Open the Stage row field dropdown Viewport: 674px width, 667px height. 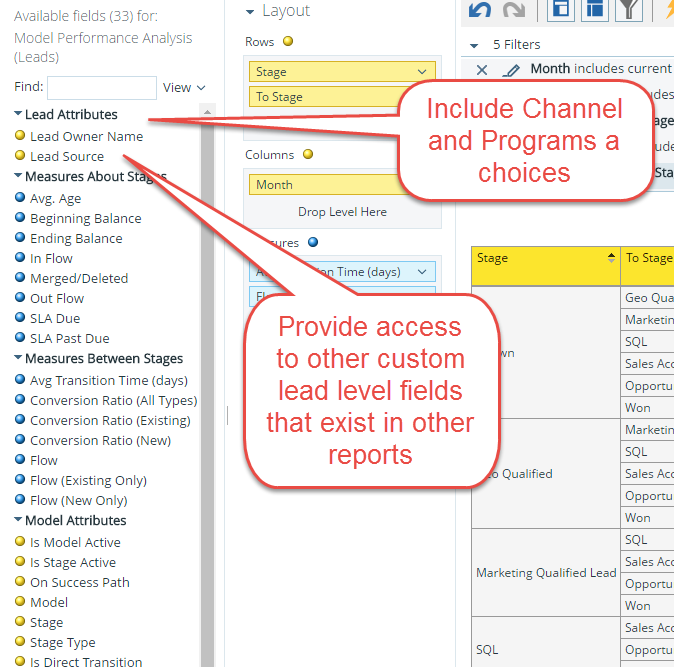click(x=423, y=72)
